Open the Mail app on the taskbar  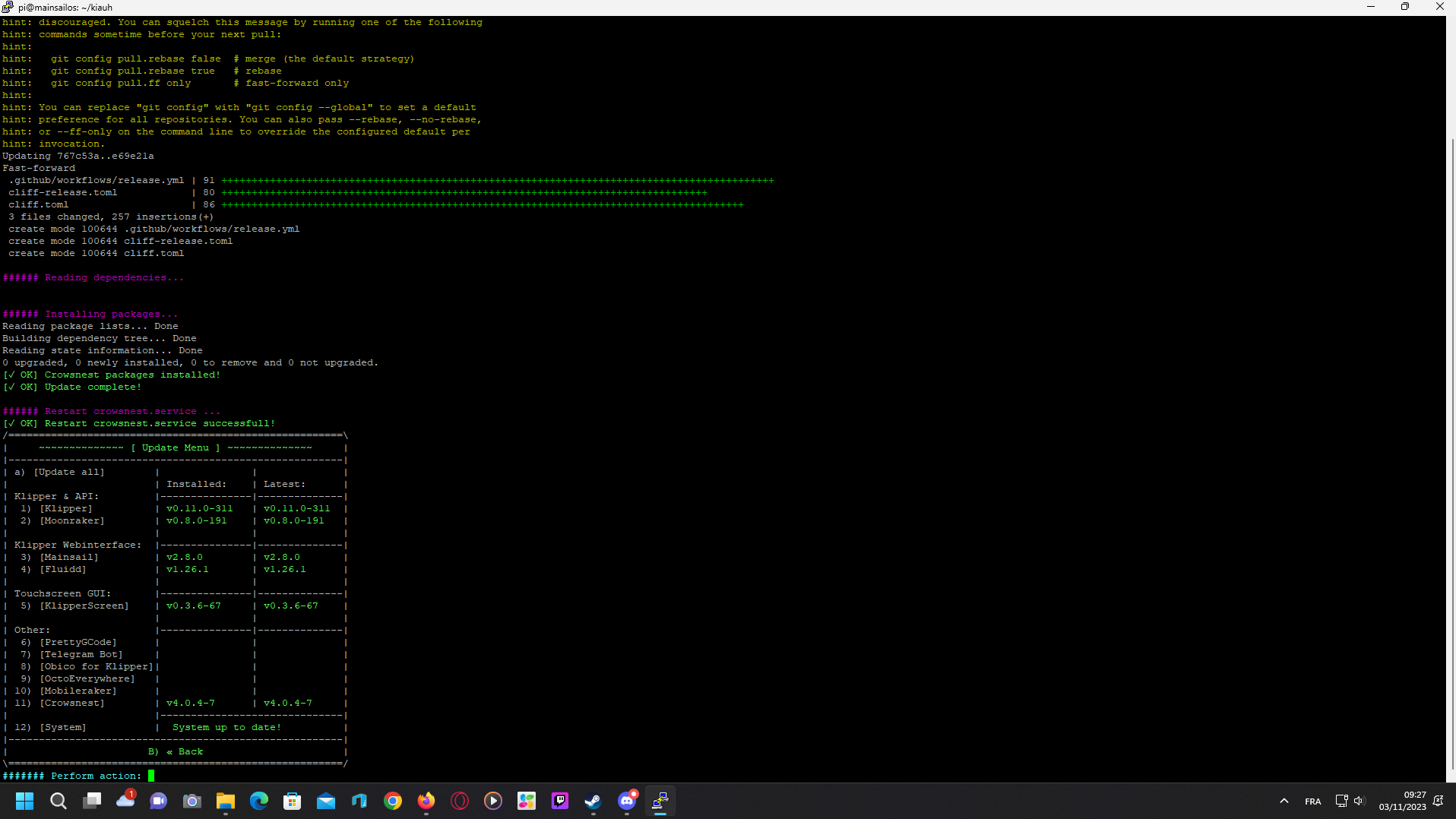(326, 801)
